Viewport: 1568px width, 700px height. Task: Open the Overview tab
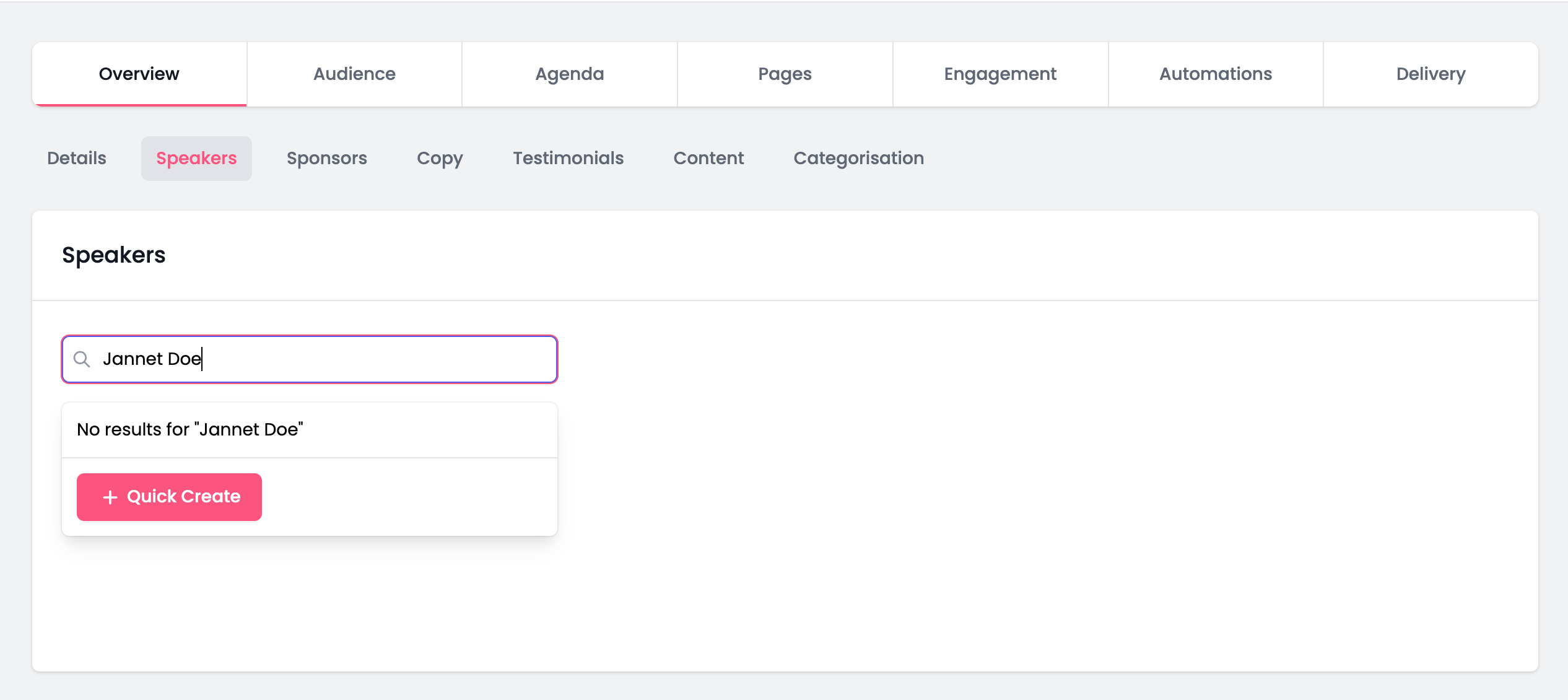tap(139, 74)
